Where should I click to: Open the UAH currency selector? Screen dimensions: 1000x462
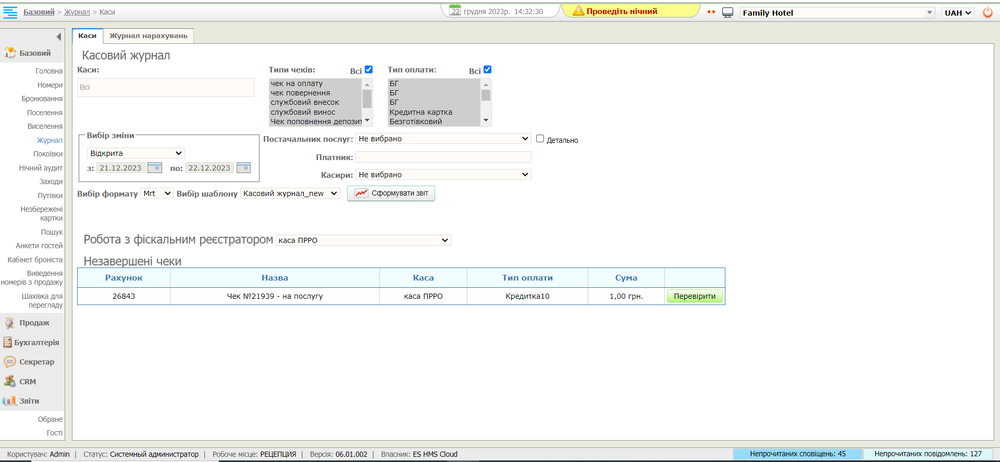[x=957, y=12]
